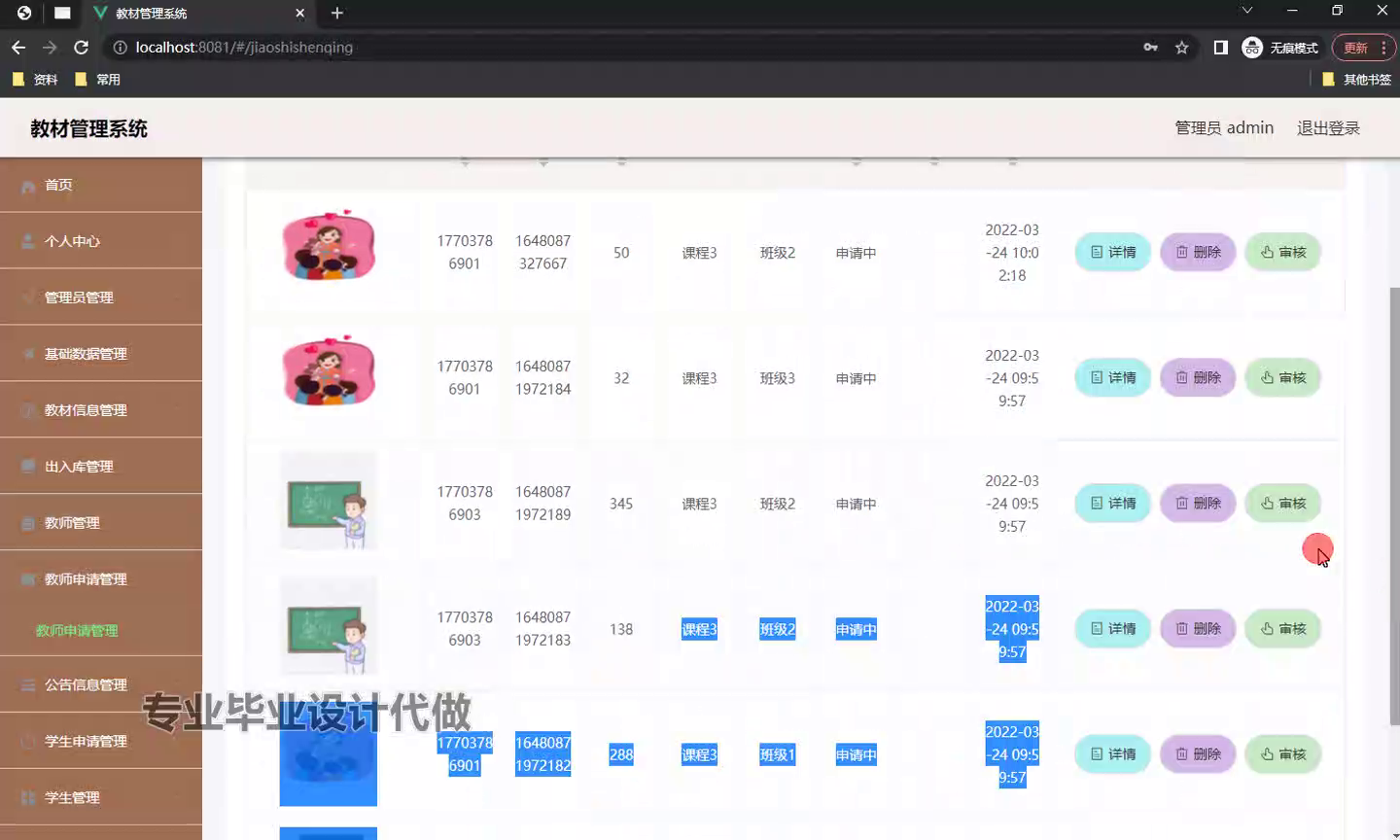This screenshot has width=1400, height=840.
Task: Click 详情 for the row with quantity 138
Action: click(x=1113, y=628)
